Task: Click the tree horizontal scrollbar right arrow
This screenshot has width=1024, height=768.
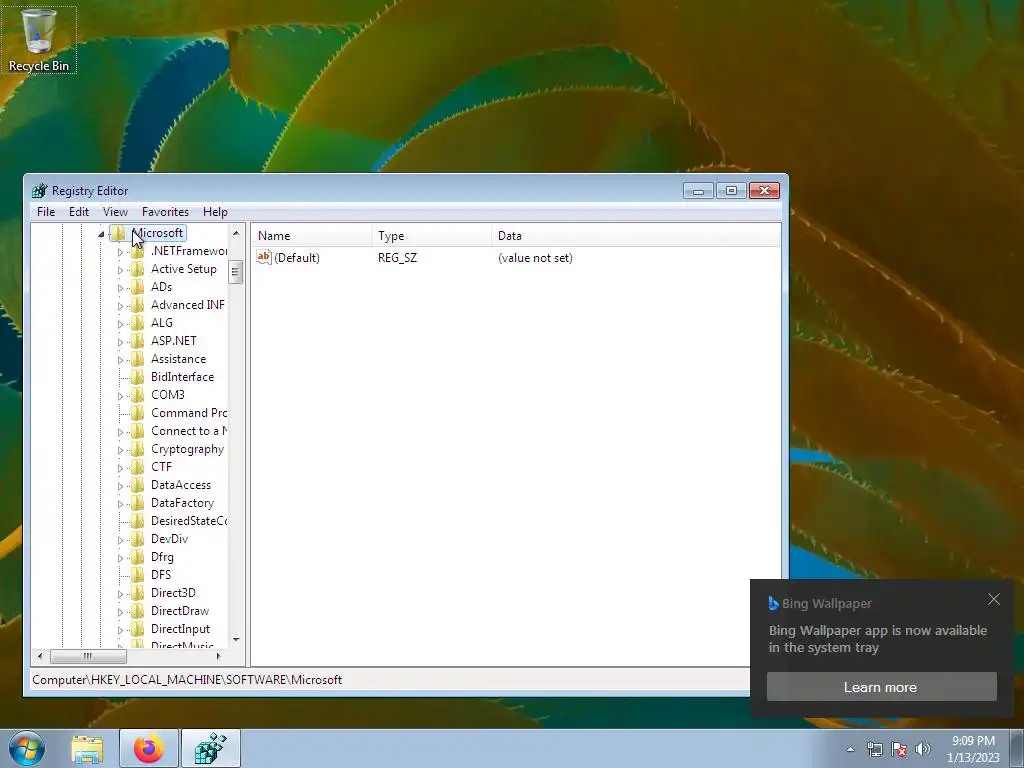Action: point(218,656)
